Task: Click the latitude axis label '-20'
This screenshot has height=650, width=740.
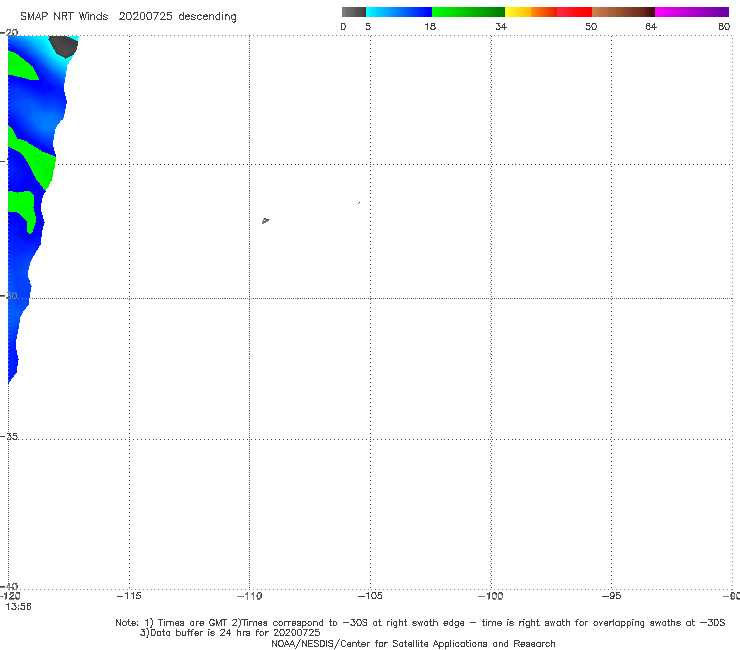Action: pos(9,32)
